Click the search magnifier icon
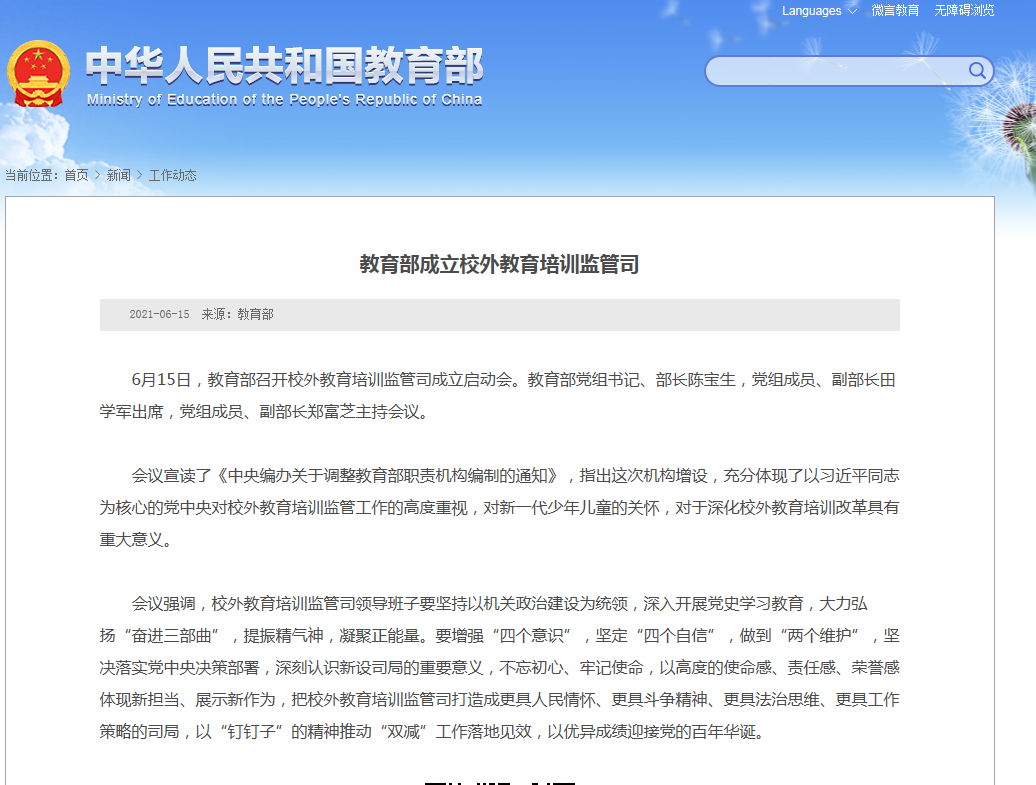The width and height of the screenshot is (1036, 785). pos(977,71)
